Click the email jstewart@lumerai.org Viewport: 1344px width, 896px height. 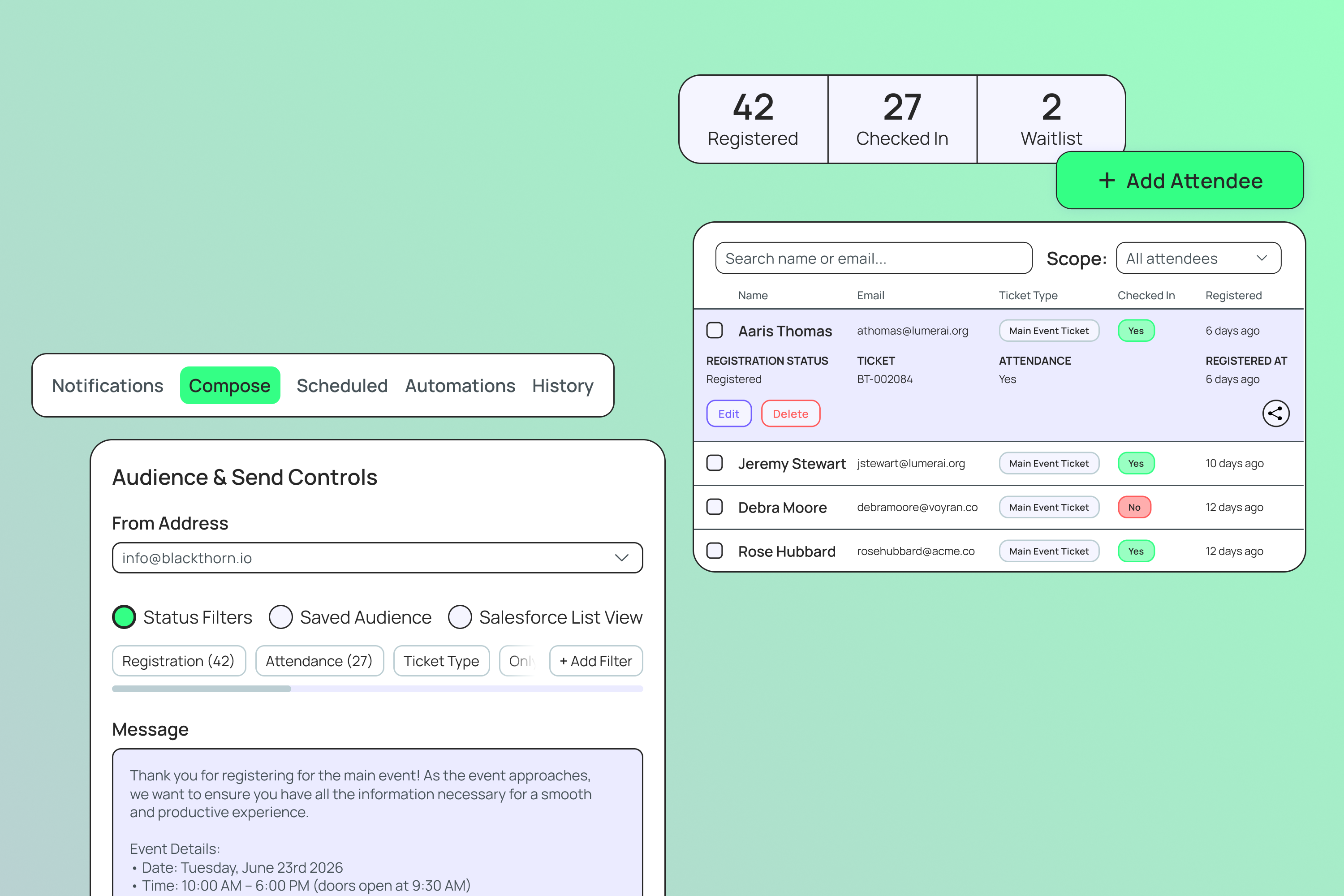tap(910, 463)
